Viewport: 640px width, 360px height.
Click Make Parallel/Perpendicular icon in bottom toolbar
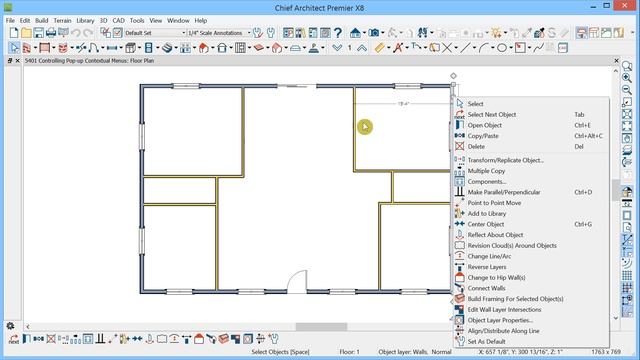click(x=100, y=339)
